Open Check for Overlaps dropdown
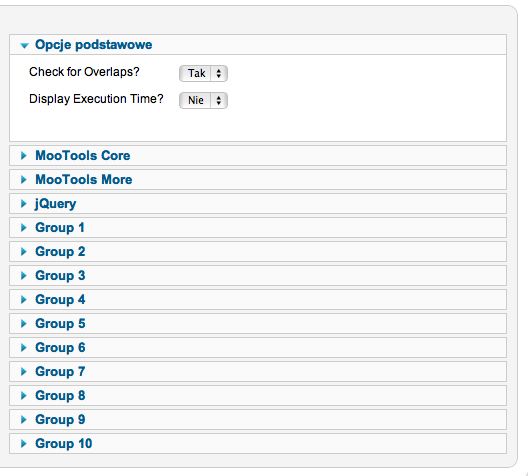 203,73
